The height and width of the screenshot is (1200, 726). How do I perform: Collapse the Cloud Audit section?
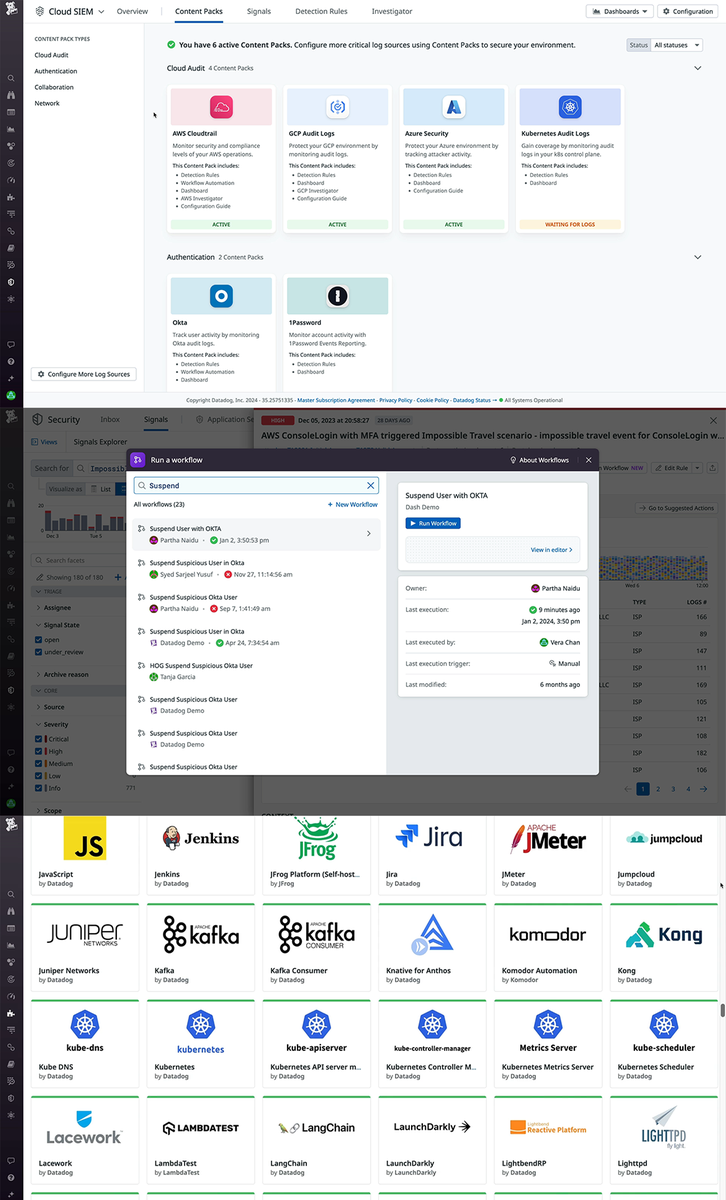[698, 68]
